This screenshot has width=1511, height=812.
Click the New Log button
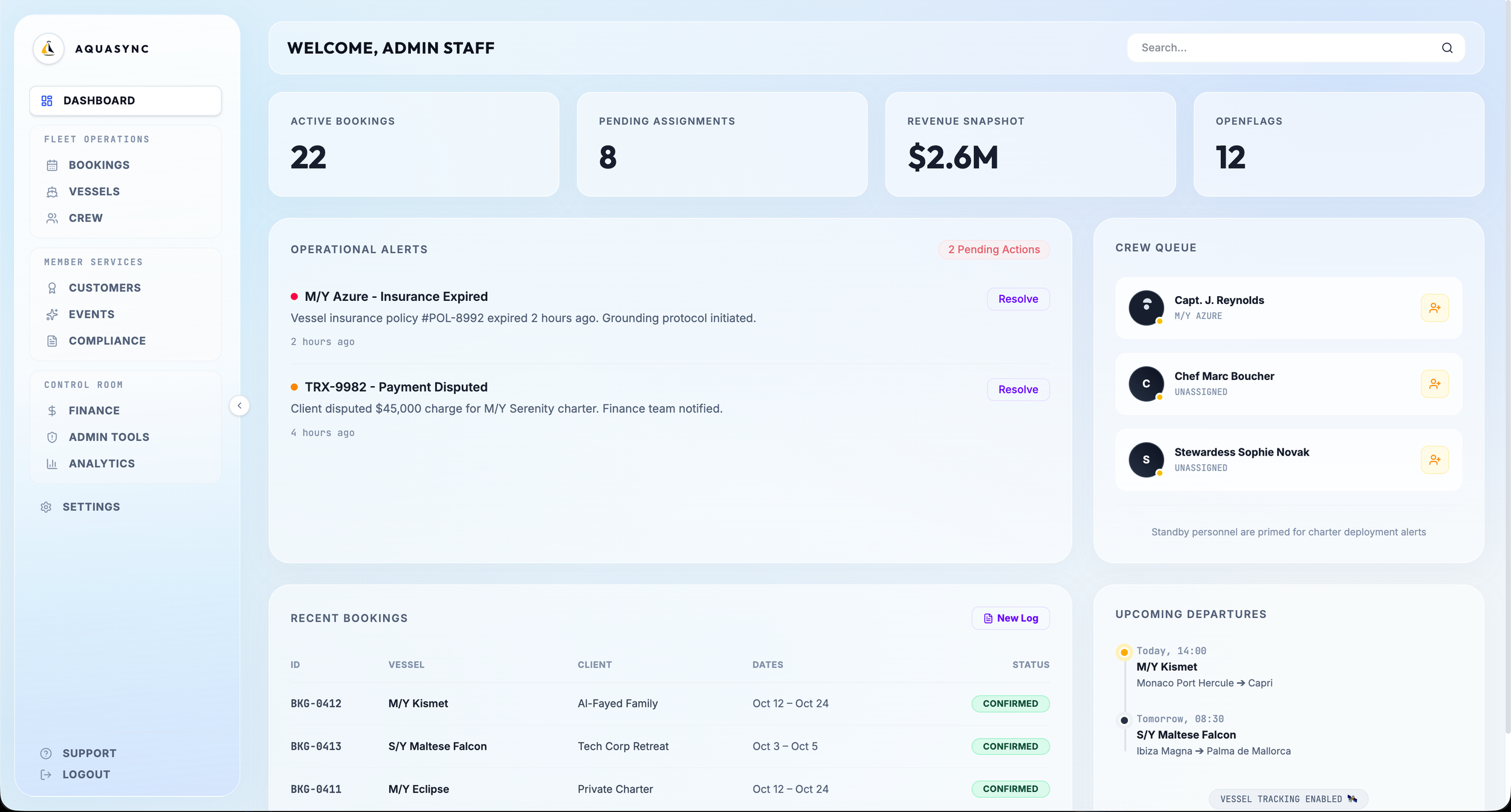click(x=1011, y=619)
